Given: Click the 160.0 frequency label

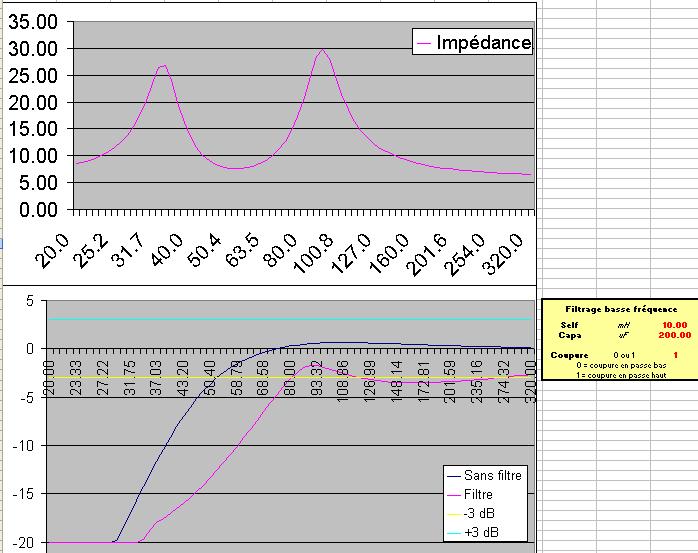Looking at the screenshot, I should pos(390,253).
